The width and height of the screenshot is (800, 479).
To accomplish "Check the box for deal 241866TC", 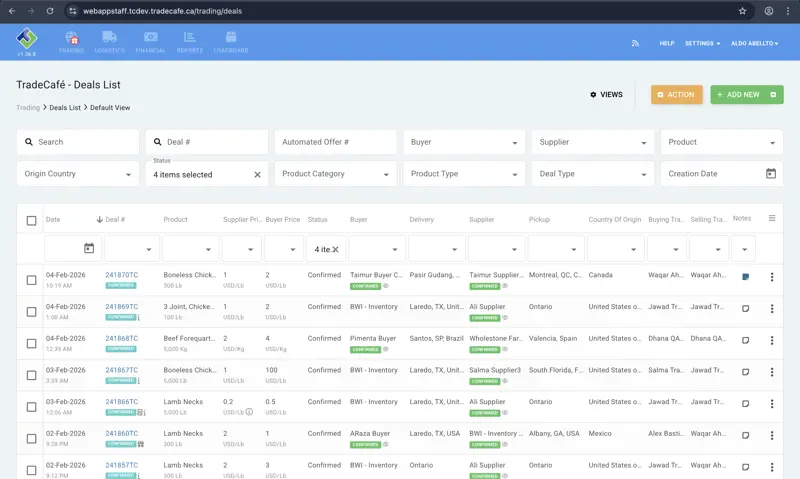I will pos(31,407).
